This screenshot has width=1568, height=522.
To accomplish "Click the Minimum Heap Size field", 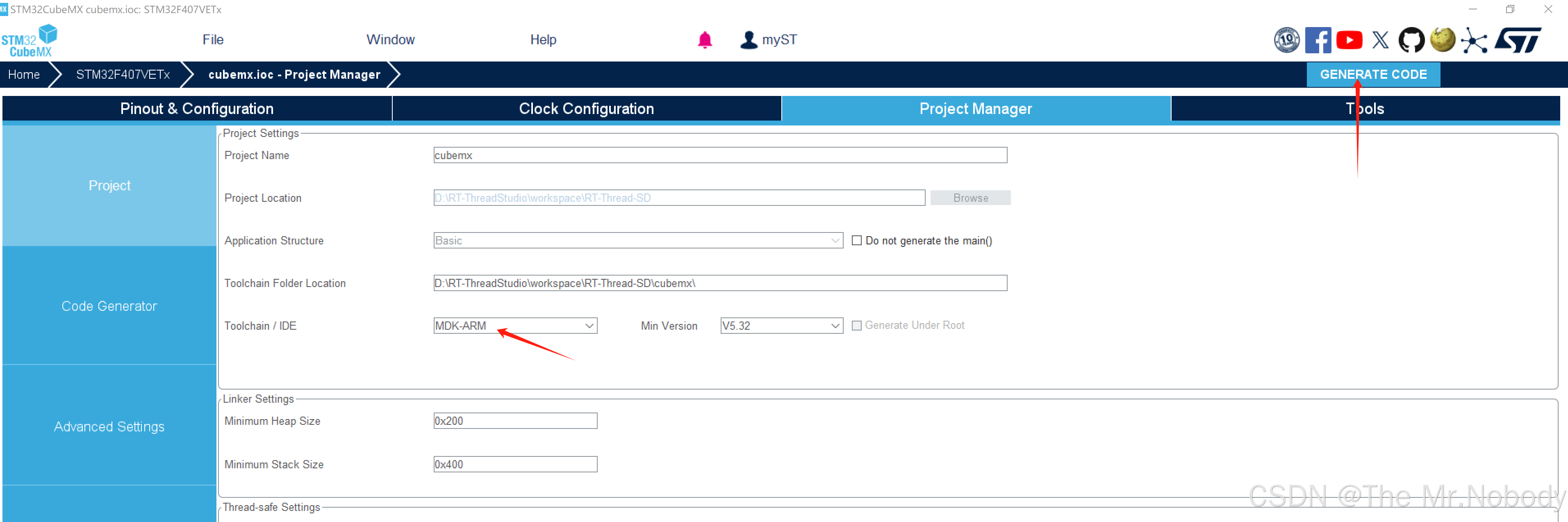I will pyautogui.click(x=515, y=421).
